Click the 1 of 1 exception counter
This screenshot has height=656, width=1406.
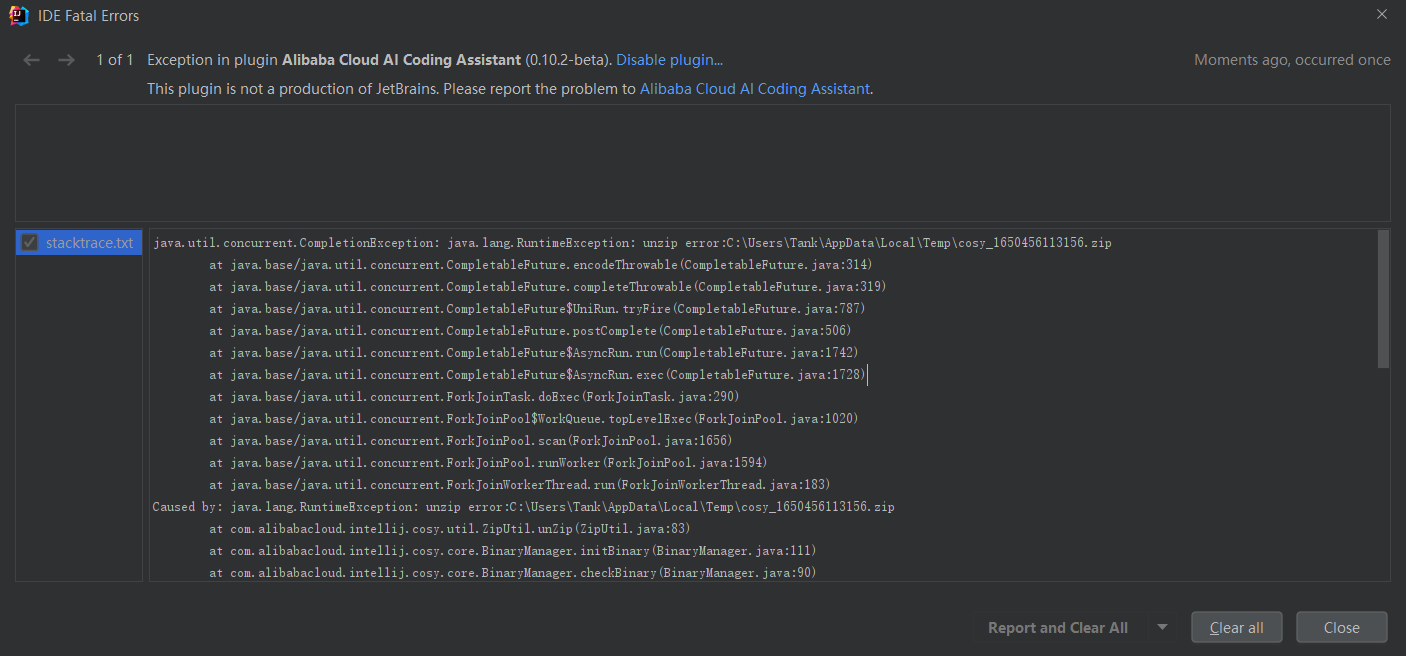114,60
